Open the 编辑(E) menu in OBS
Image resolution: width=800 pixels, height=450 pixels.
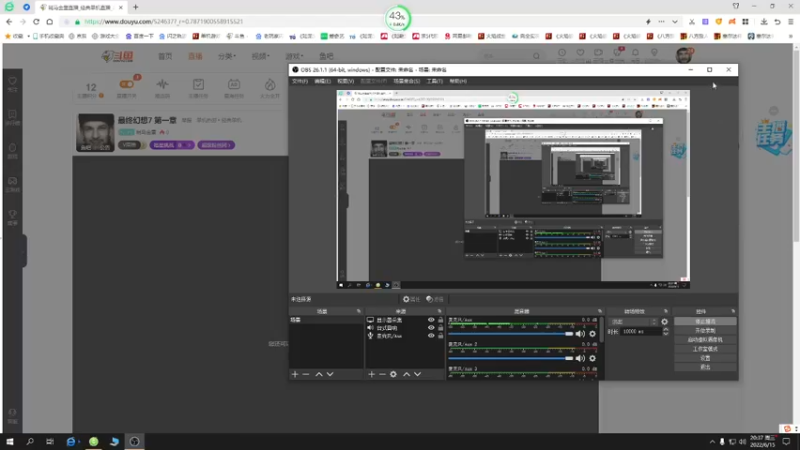[x=322, y=81]
